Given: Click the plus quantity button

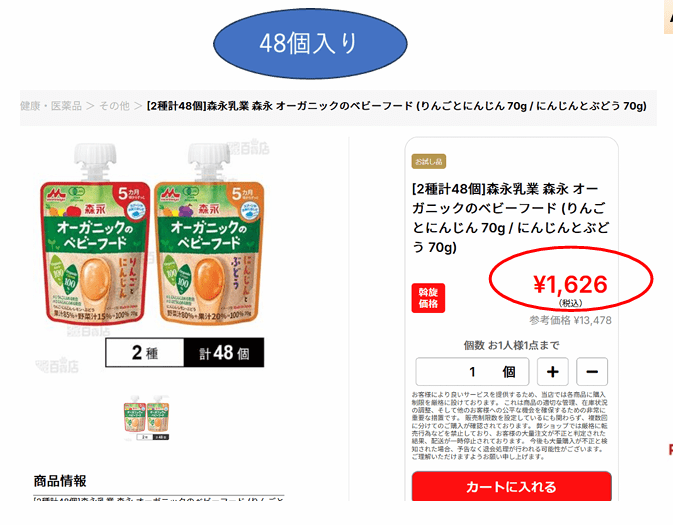Looking at the screenshot, I should 552,372.
